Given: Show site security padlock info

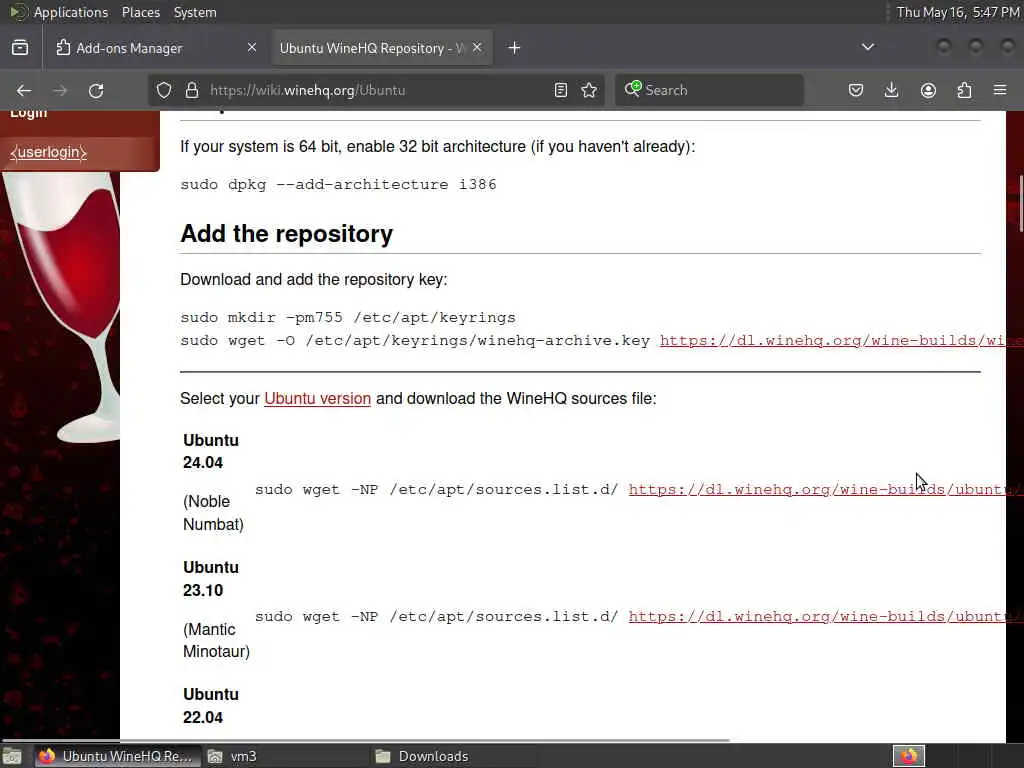Looking at the screenshot, I should click(x=191, y=90).
